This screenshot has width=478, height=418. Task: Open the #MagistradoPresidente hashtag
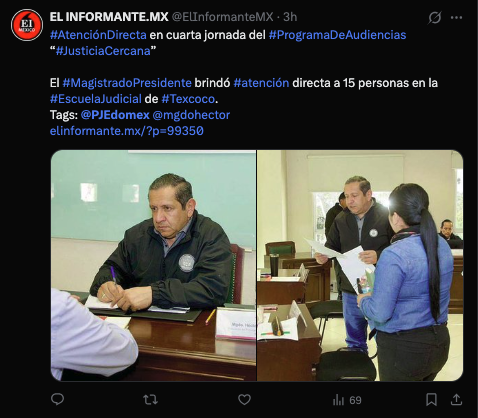pyautogui.click(x=127, y=83)
